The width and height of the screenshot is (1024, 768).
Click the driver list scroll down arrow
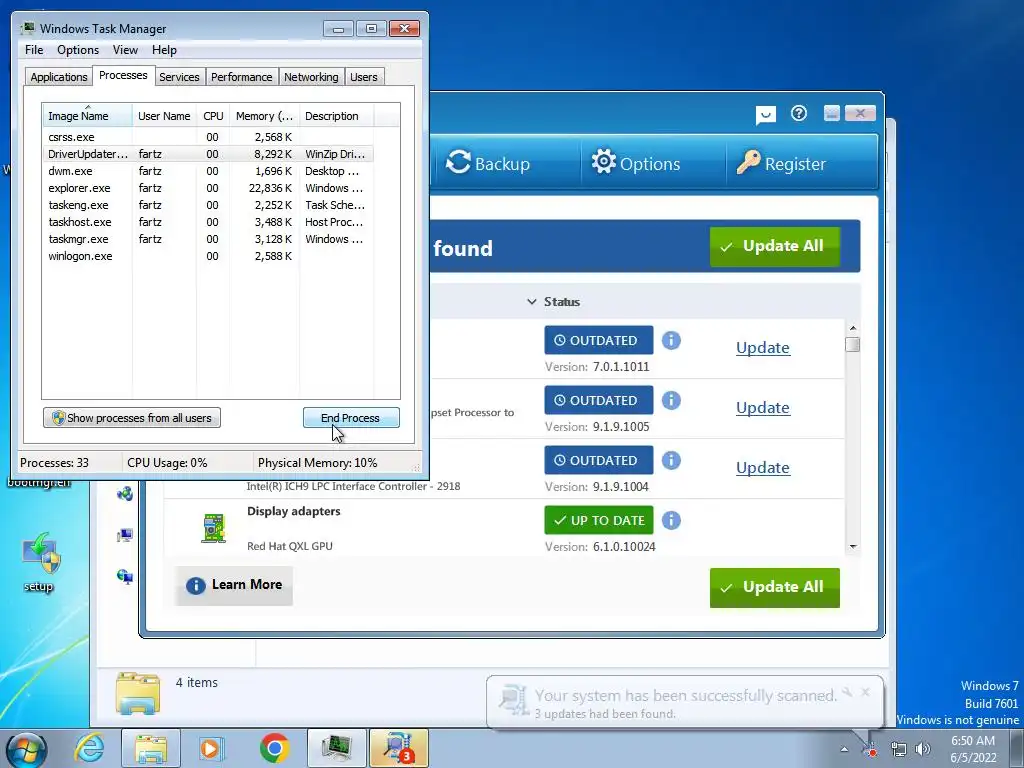pos(852,547)
